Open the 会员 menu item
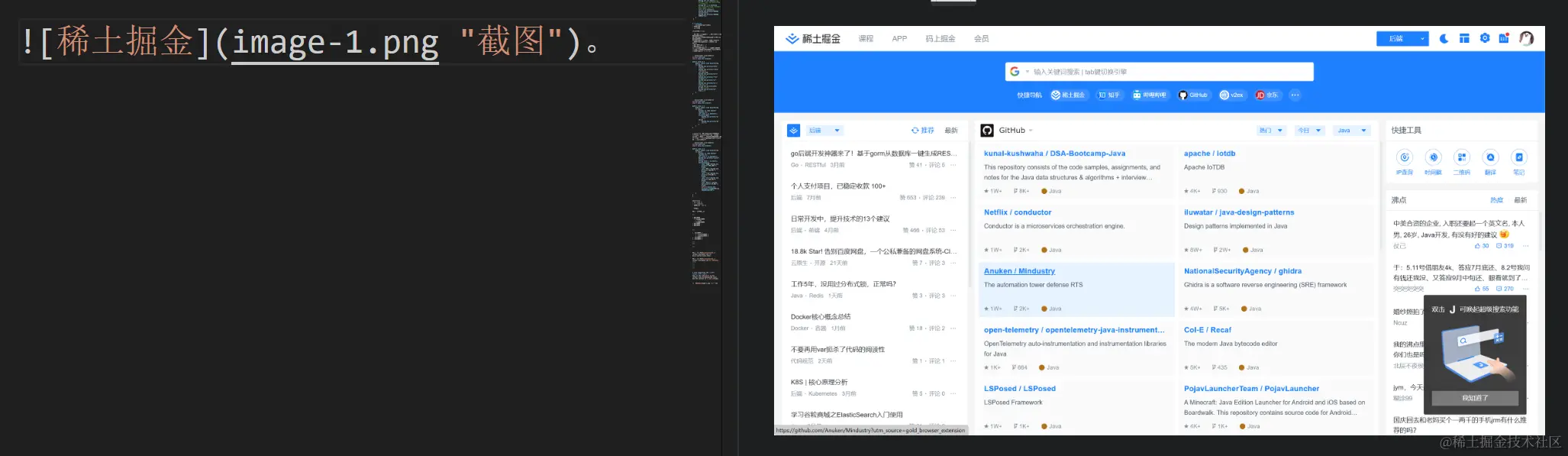Viewport: 1568px width, 456px height. (982, 39)
